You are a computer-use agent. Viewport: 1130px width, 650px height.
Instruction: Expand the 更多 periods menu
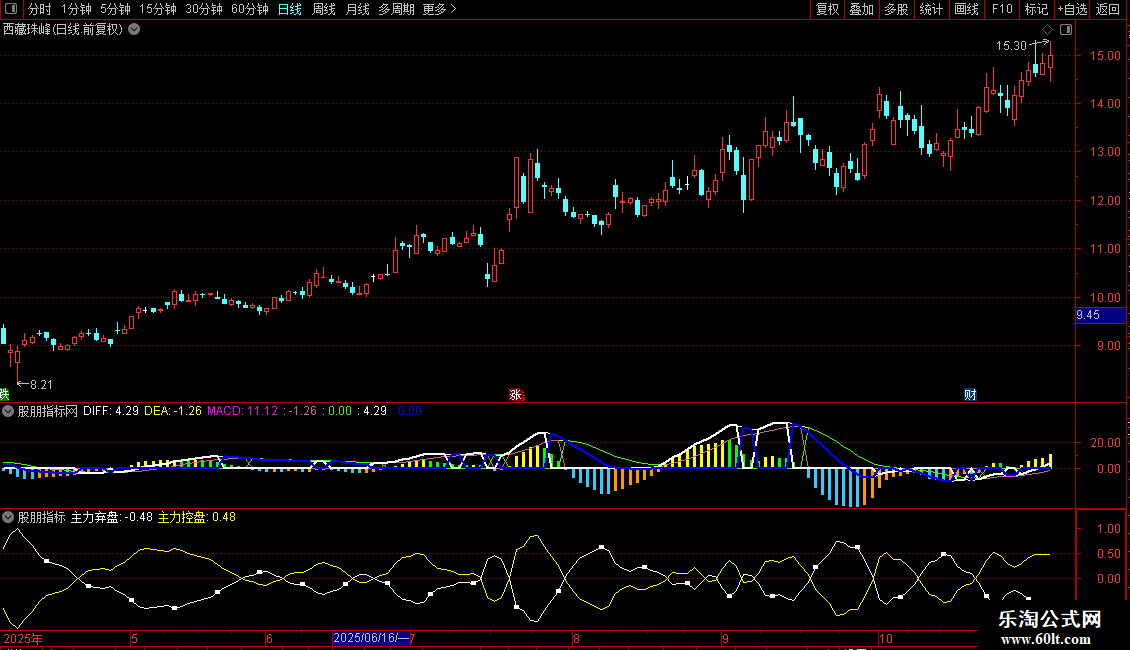click(x=439, y=9)
